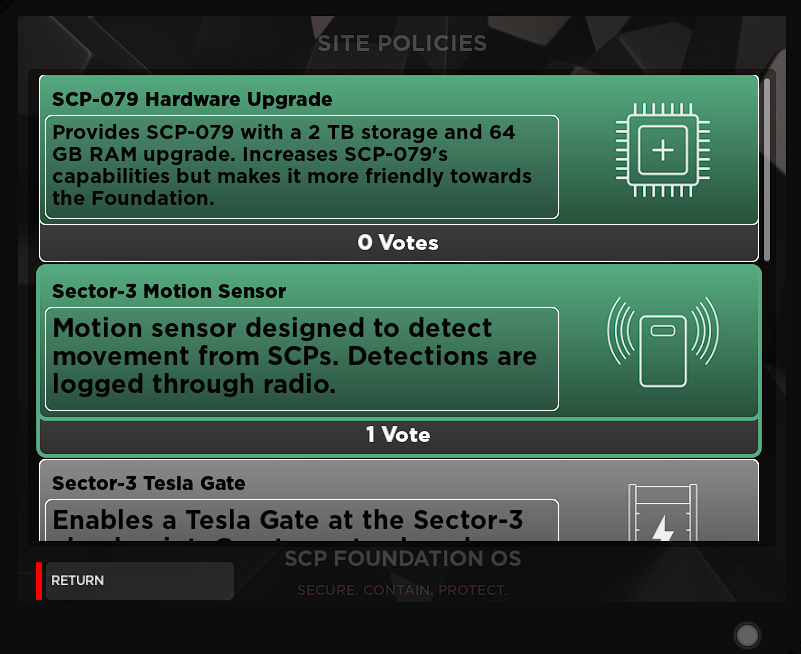
Task: Click the motion sensor detection description text
Action: click(x=300, y=356)
